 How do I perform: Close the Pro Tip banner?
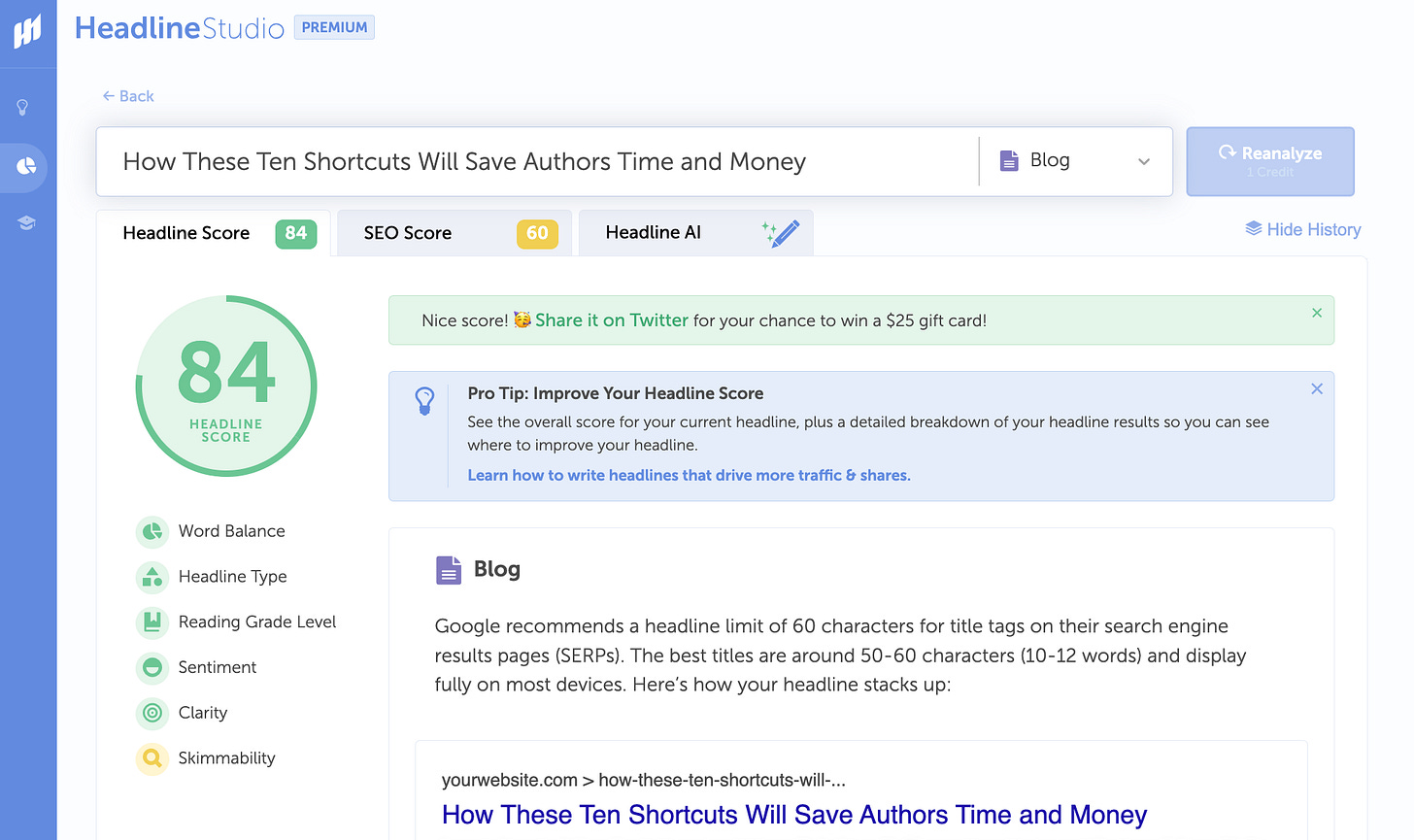(1317, 388)
